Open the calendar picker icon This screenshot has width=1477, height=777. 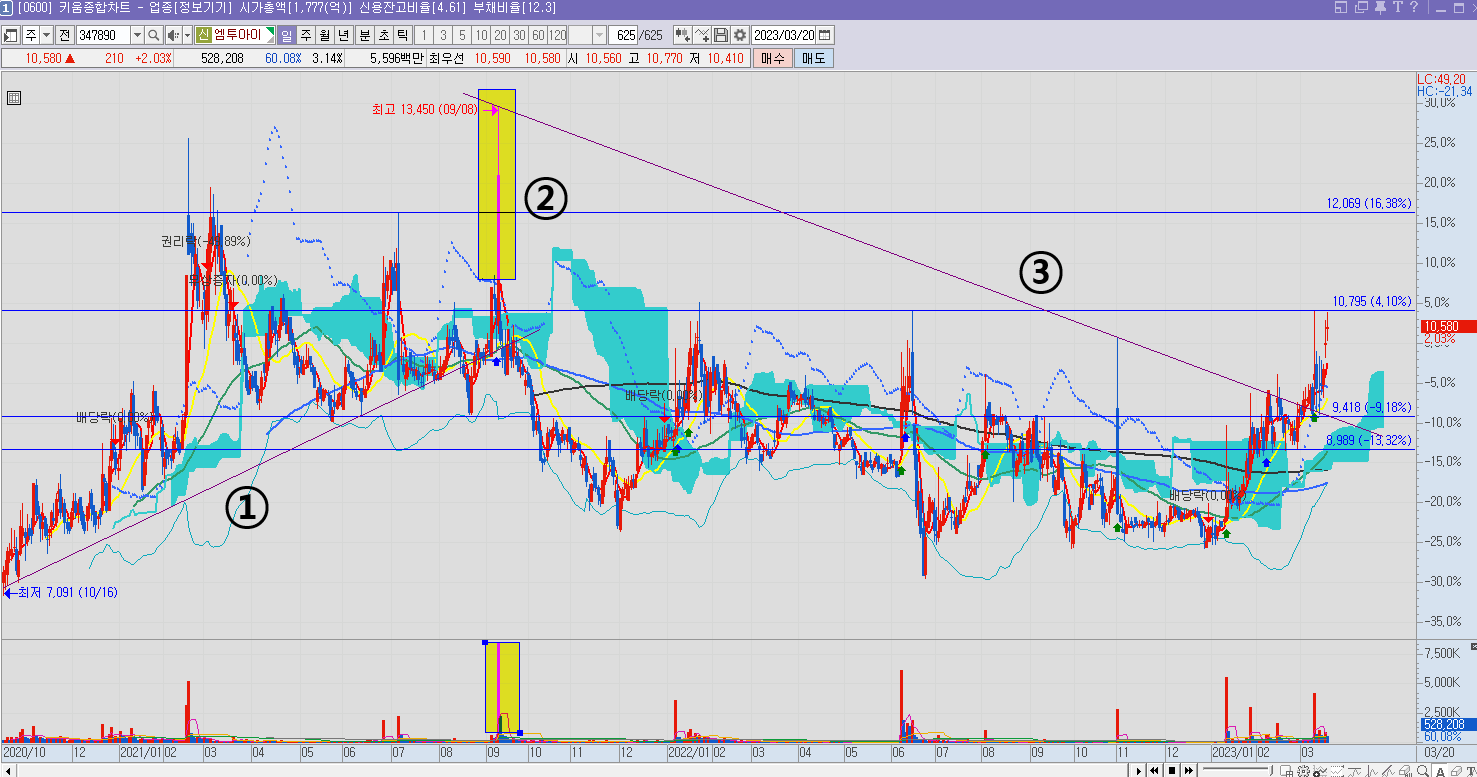click(x=825, y=35)
